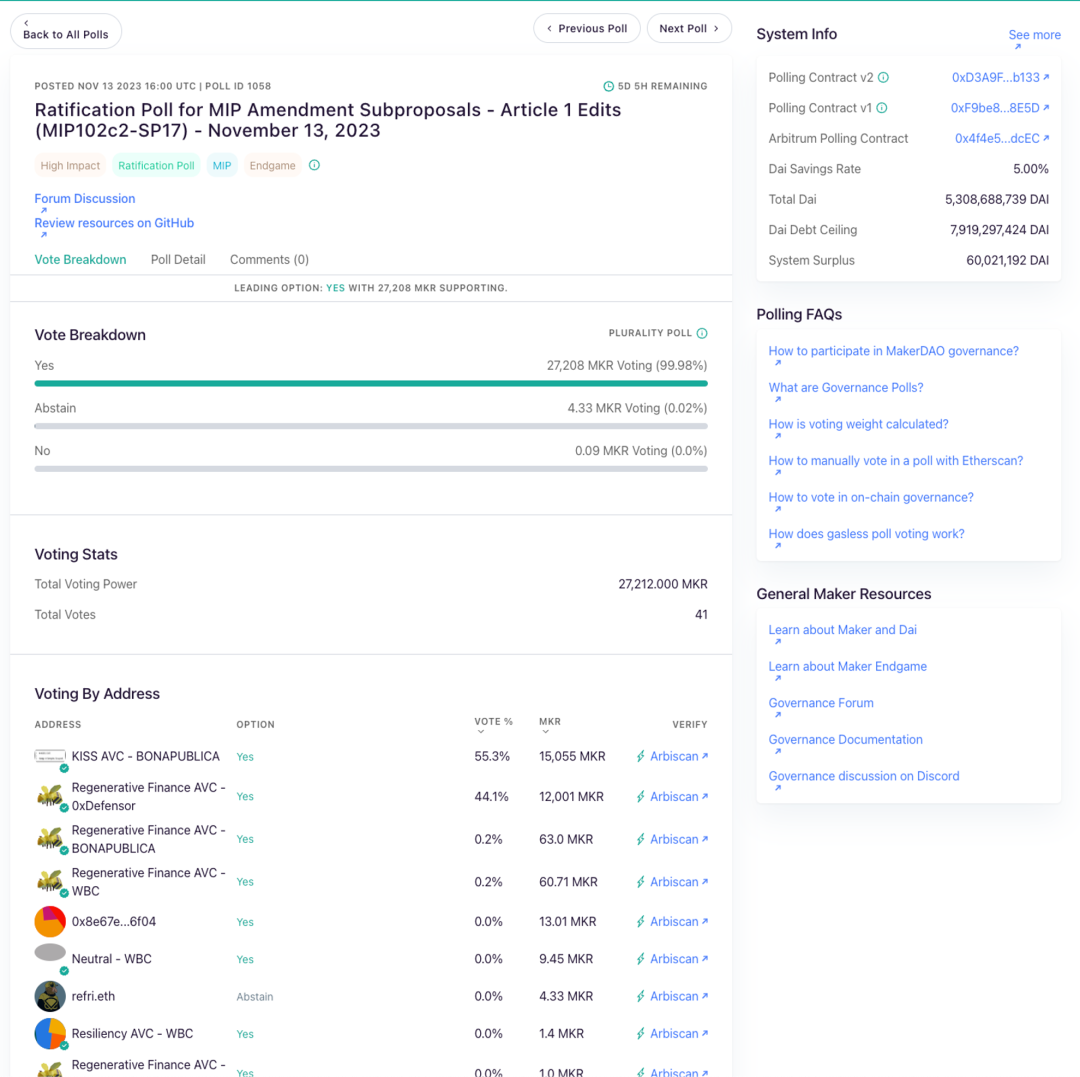The image size is (1080, 1077).
Task: Click clock icon beside 5D 5H Remaining
Action: tap(608, 86)
